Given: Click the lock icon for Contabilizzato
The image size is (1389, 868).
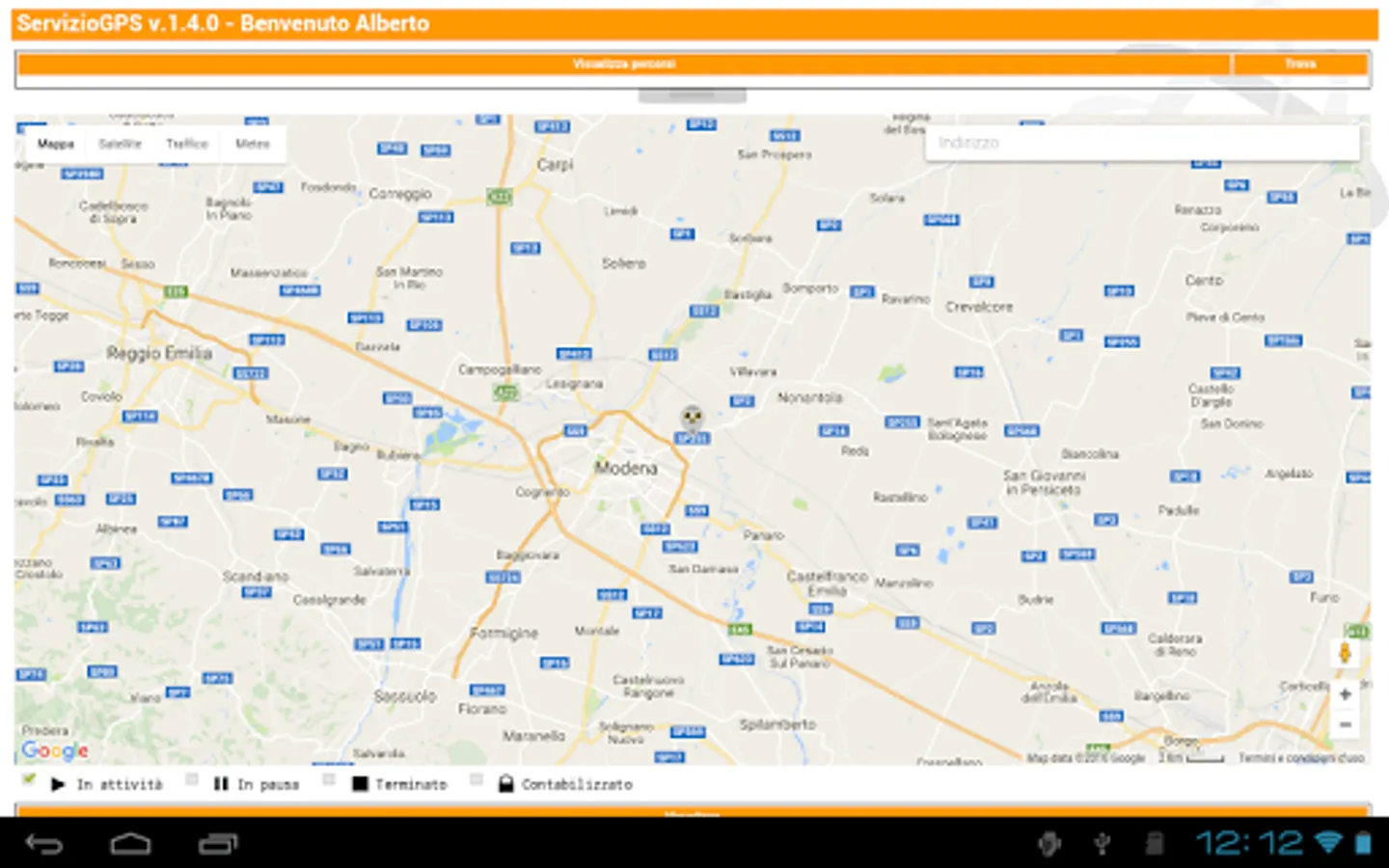Looking at the screenshot, I should coord(505,783).
